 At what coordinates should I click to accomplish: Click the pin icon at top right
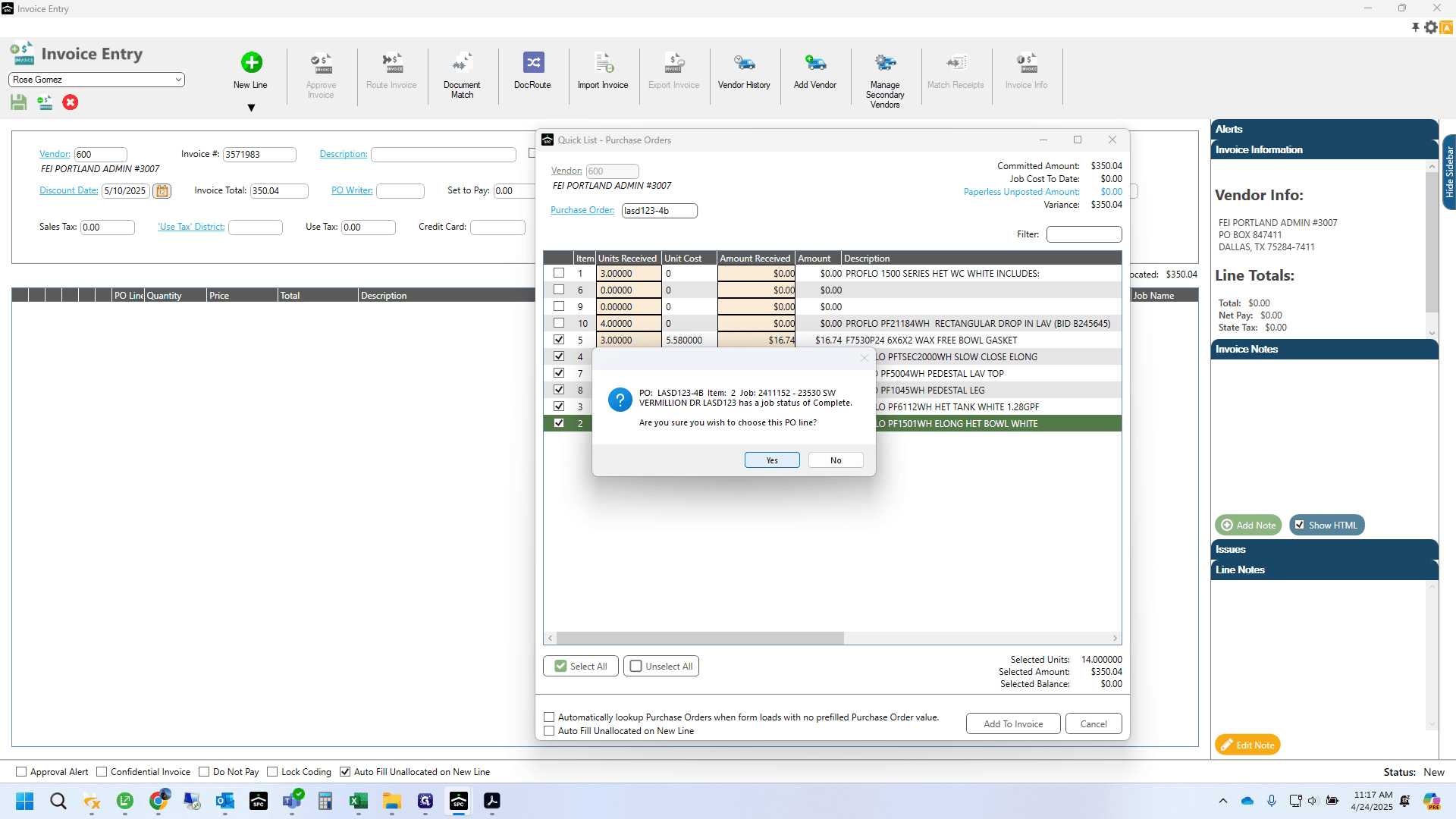1415,27
